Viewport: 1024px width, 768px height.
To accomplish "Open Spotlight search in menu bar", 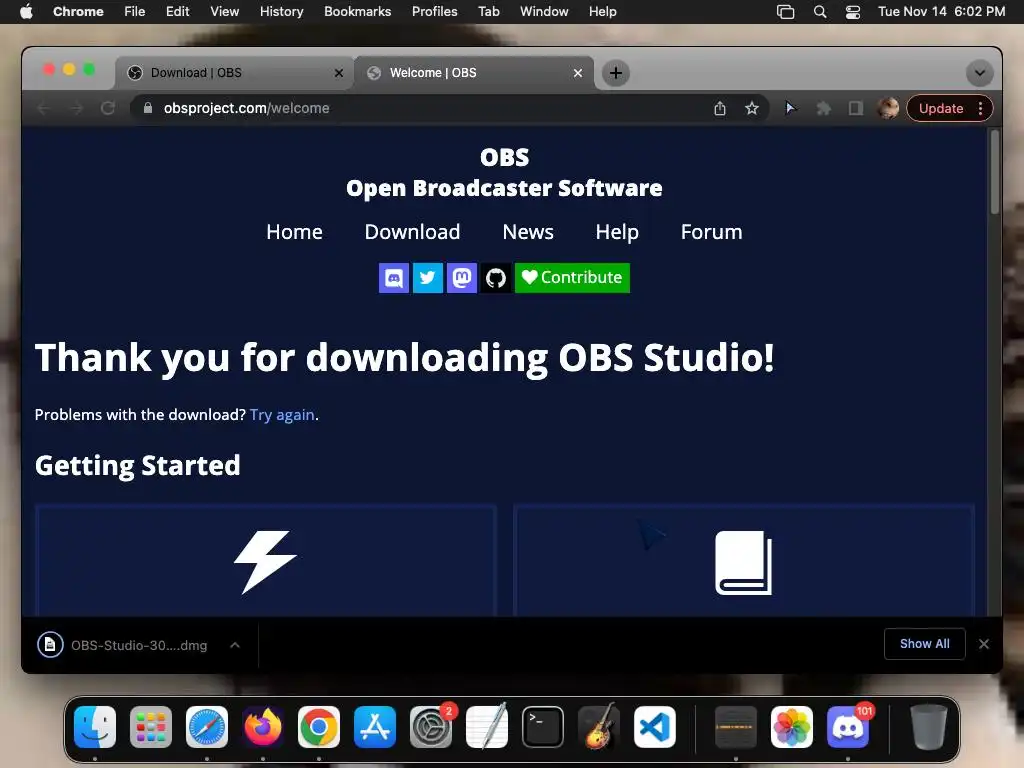I will [820, 12].
